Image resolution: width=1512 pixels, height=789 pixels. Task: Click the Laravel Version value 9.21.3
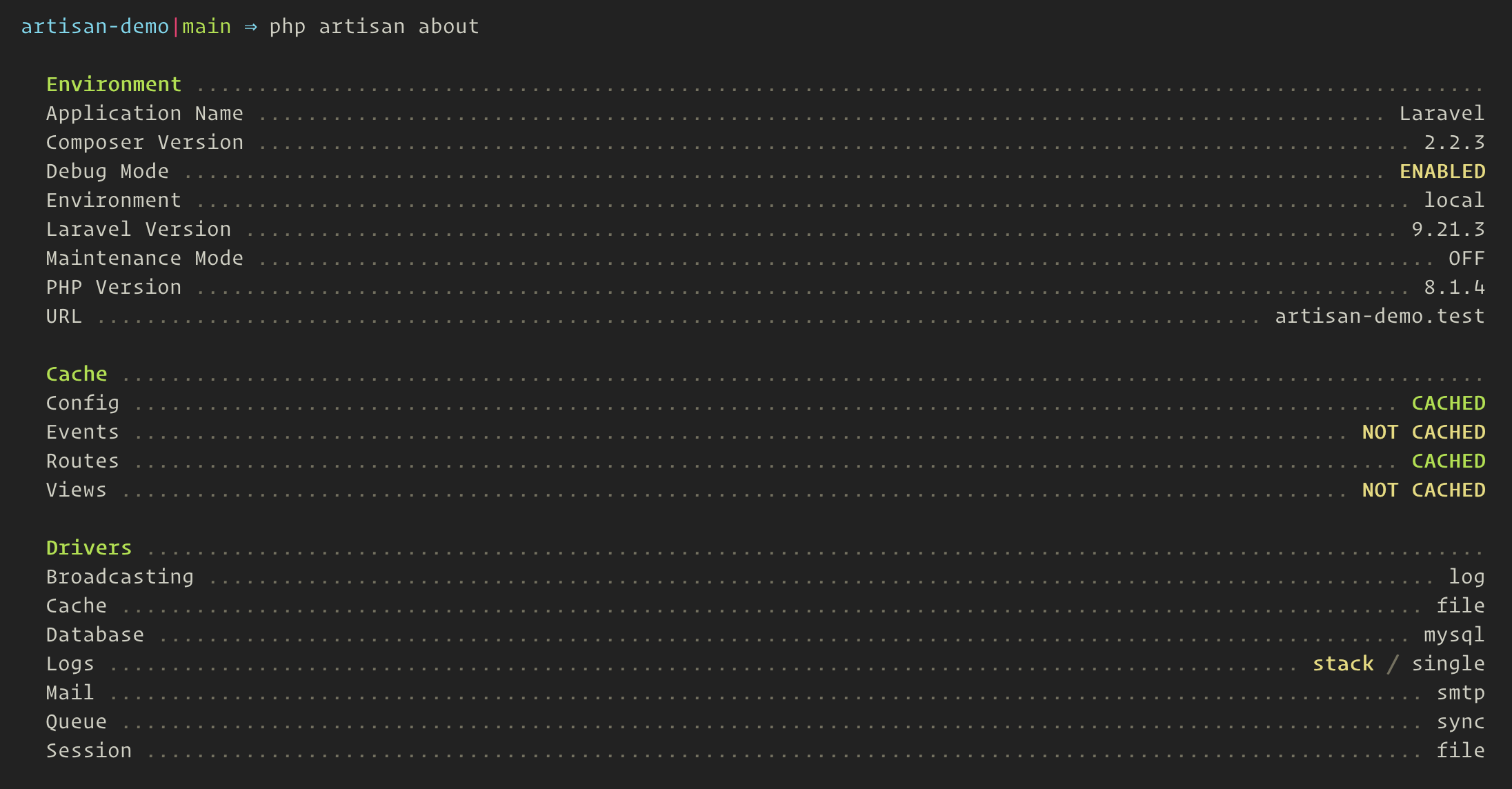(1449, 230)
